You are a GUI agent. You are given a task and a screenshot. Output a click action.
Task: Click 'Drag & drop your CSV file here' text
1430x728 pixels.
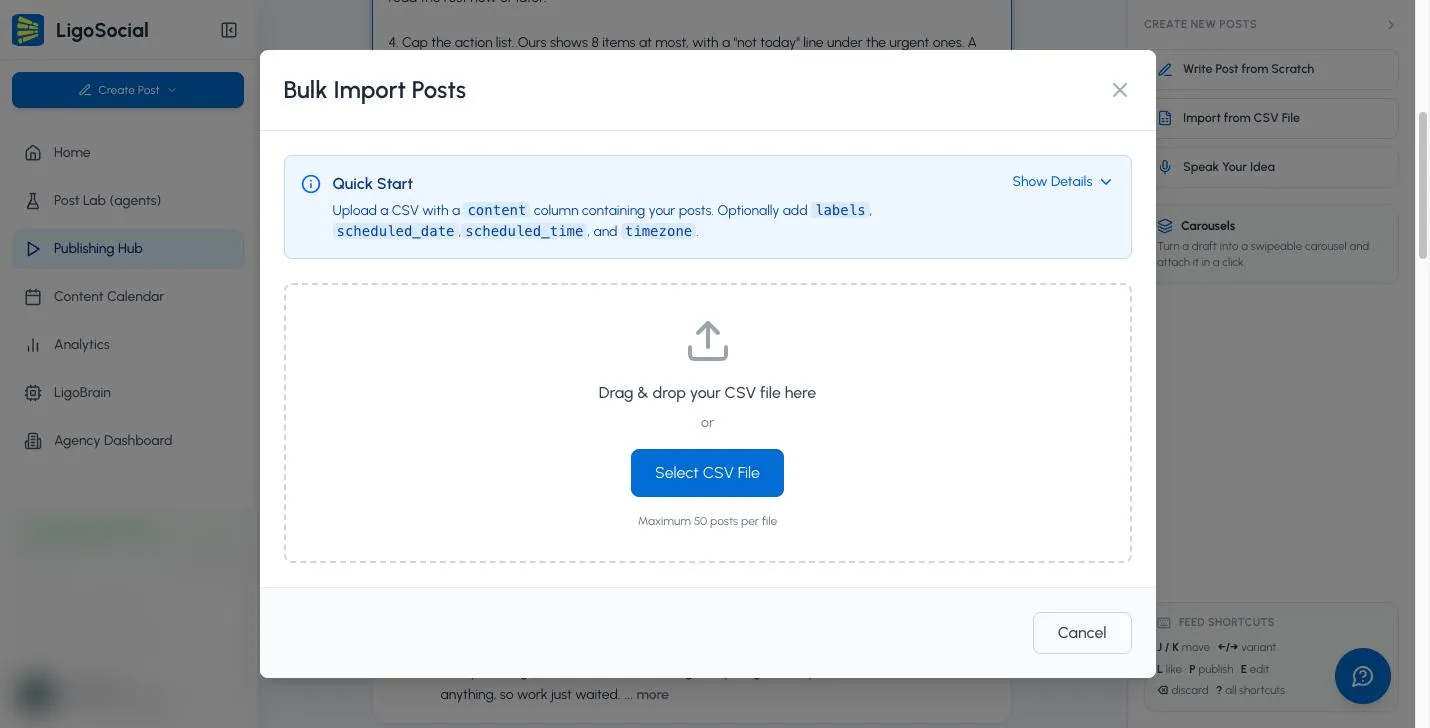point(707,393)
